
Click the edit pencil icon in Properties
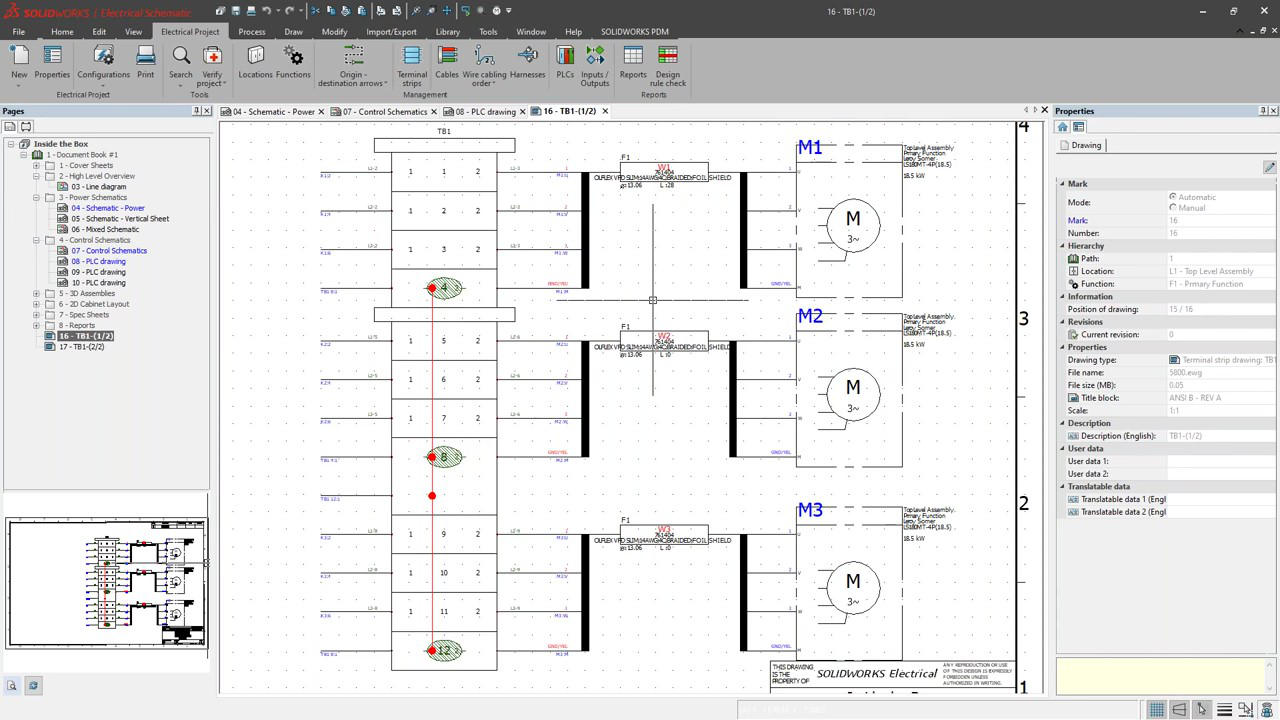tap(1269, 167)
